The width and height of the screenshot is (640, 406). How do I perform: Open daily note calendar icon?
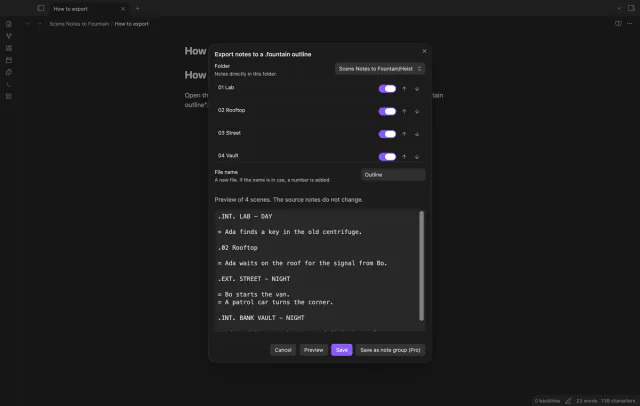click(x=9, y=60)
